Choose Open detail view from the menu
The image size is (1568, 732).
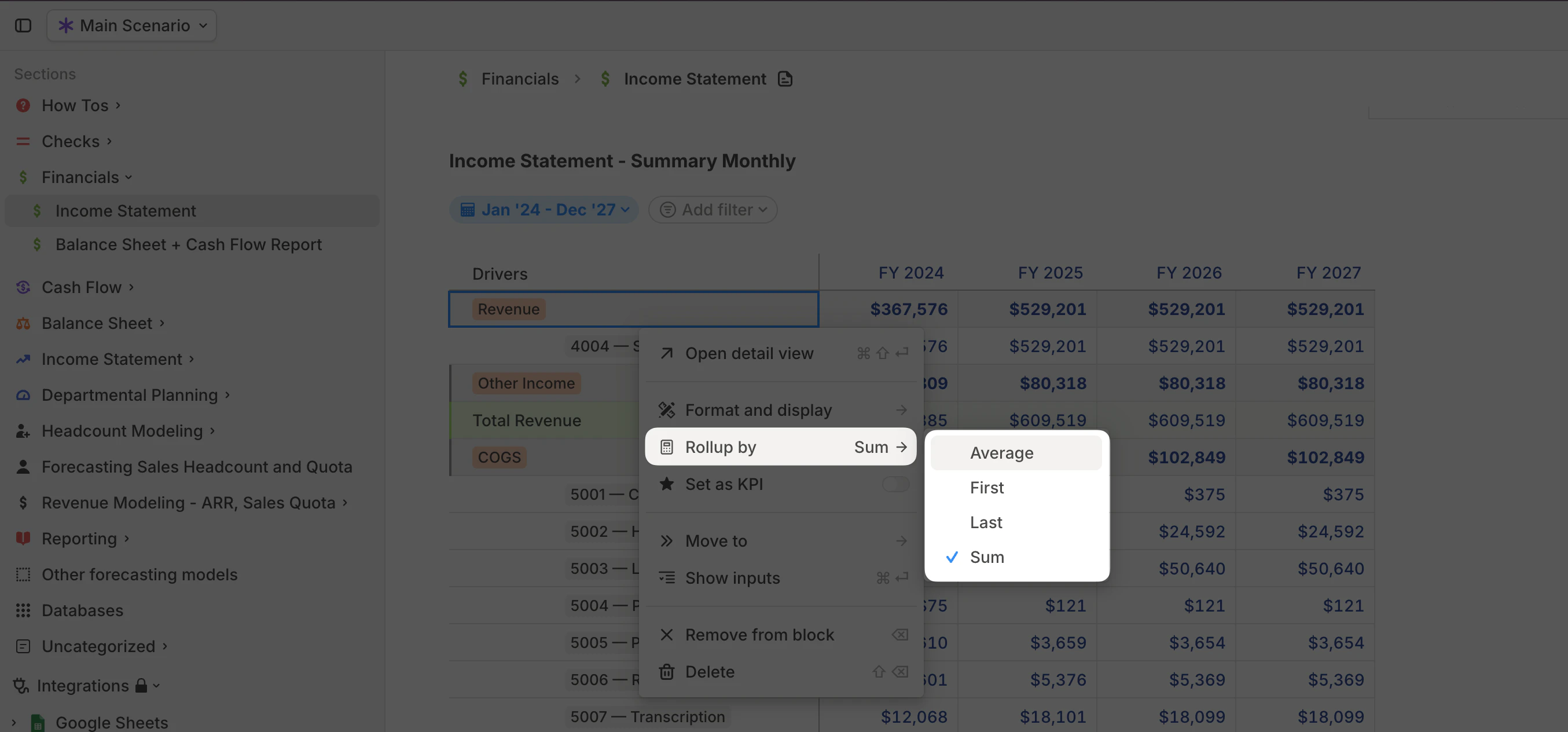point(750,353)
